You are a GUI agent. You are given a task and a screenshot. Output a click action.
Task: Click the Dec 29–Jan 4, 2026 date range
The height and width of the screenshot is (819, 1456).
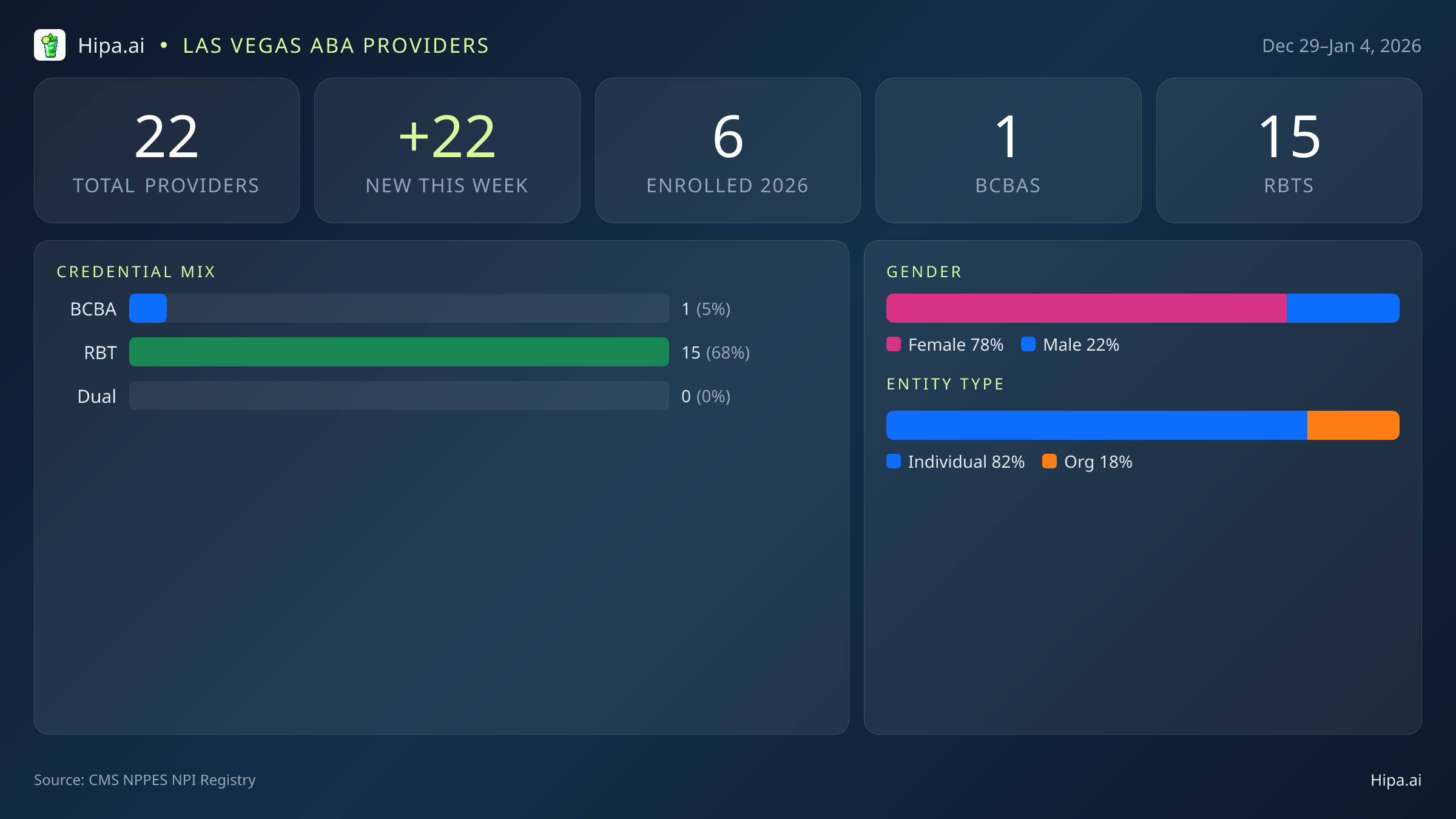pyautogui.click(x=1341, y=46)
